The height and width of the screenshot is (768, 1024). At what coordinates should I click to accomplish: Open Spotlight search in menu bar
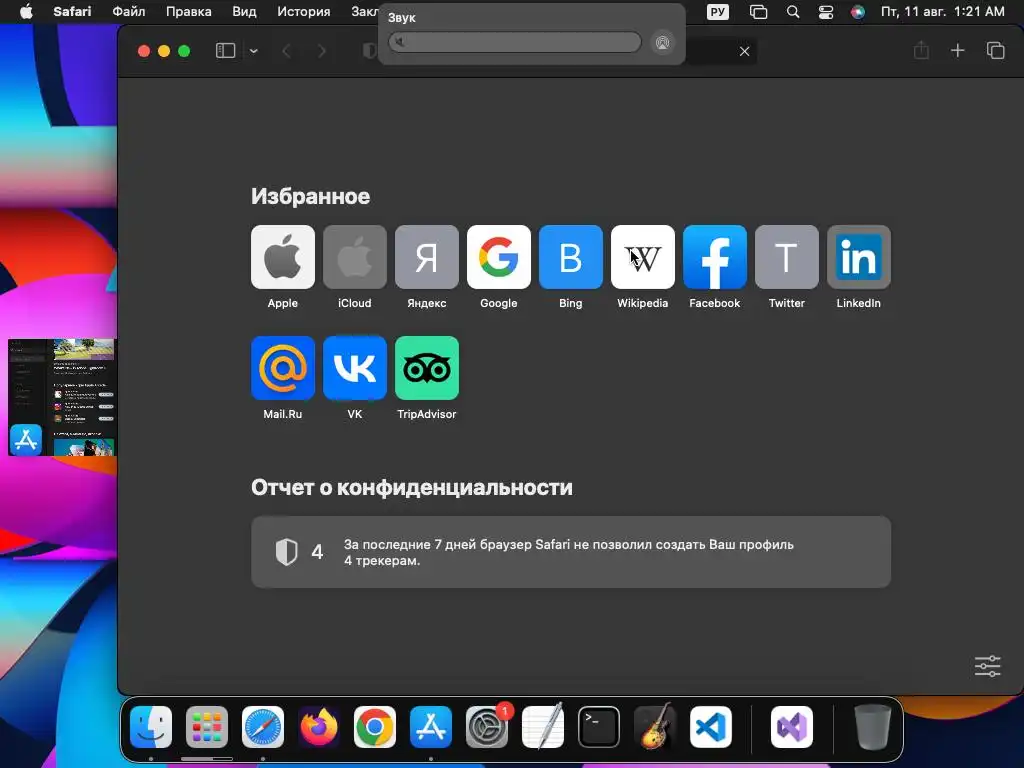(x=793, y=12)
